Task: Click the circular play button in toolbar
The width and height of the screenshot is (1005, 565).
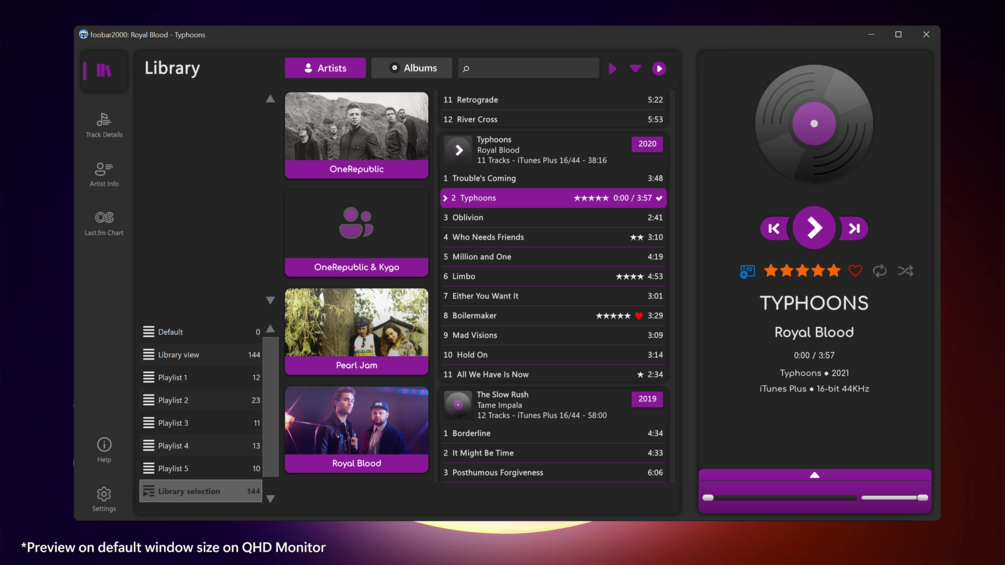Action: 659,69
